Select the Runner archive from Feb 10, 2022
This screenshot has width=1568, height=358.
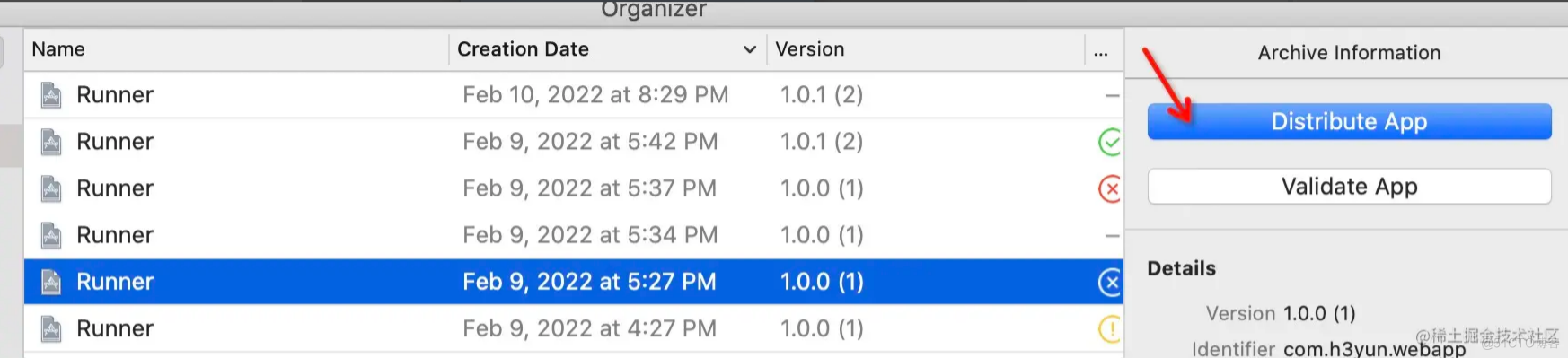point(574,95)
